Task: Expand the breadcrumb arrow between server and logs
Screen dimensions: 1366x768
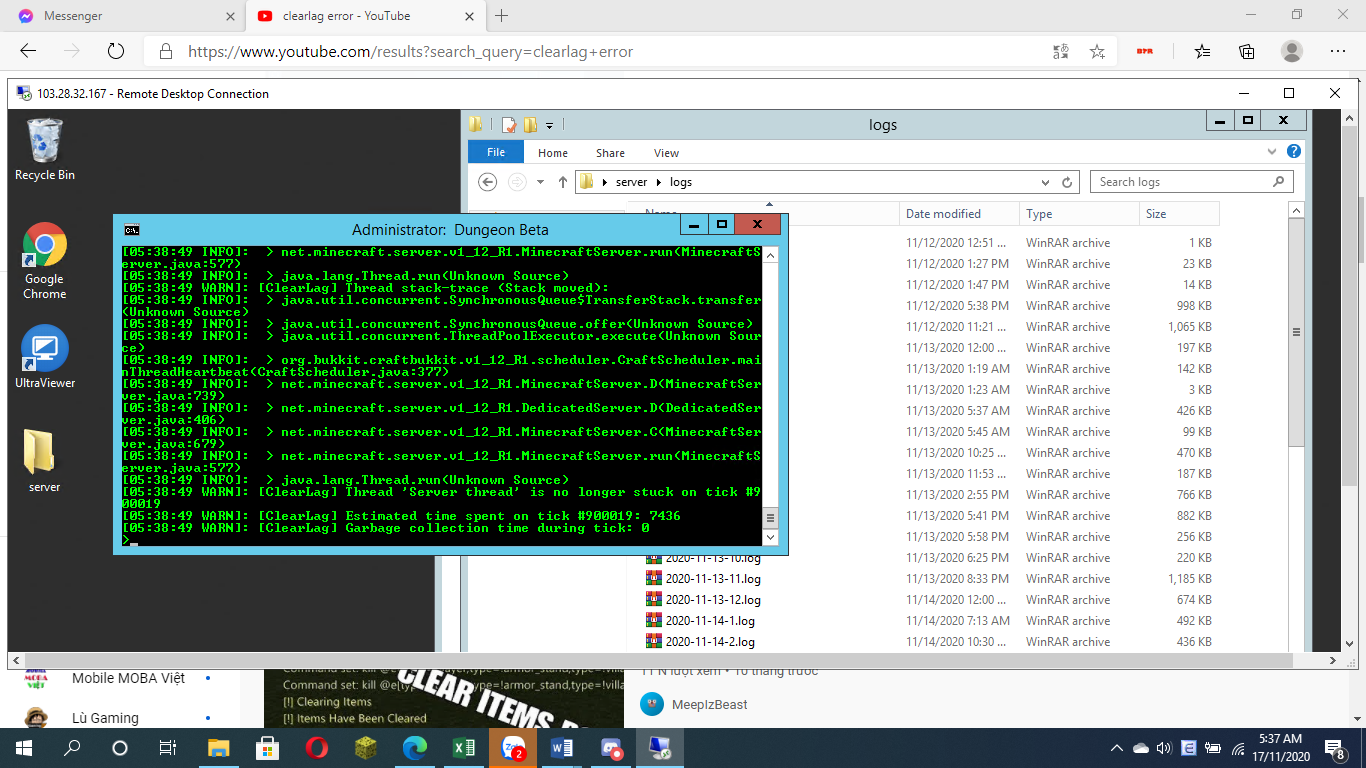Action: point(659,182)
